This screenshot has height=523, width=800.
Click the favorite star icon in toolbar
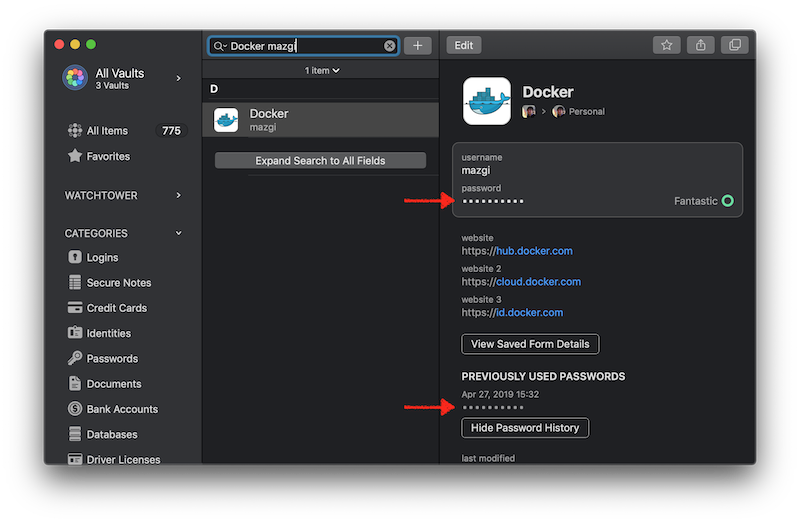coord(667,45)
